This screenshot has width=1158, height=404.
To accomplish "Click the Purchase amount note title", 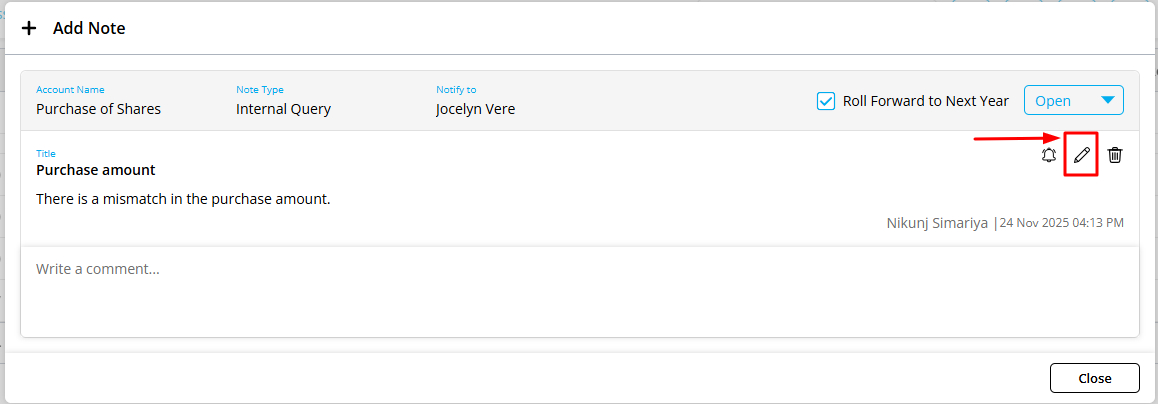I will pos(96,170).
